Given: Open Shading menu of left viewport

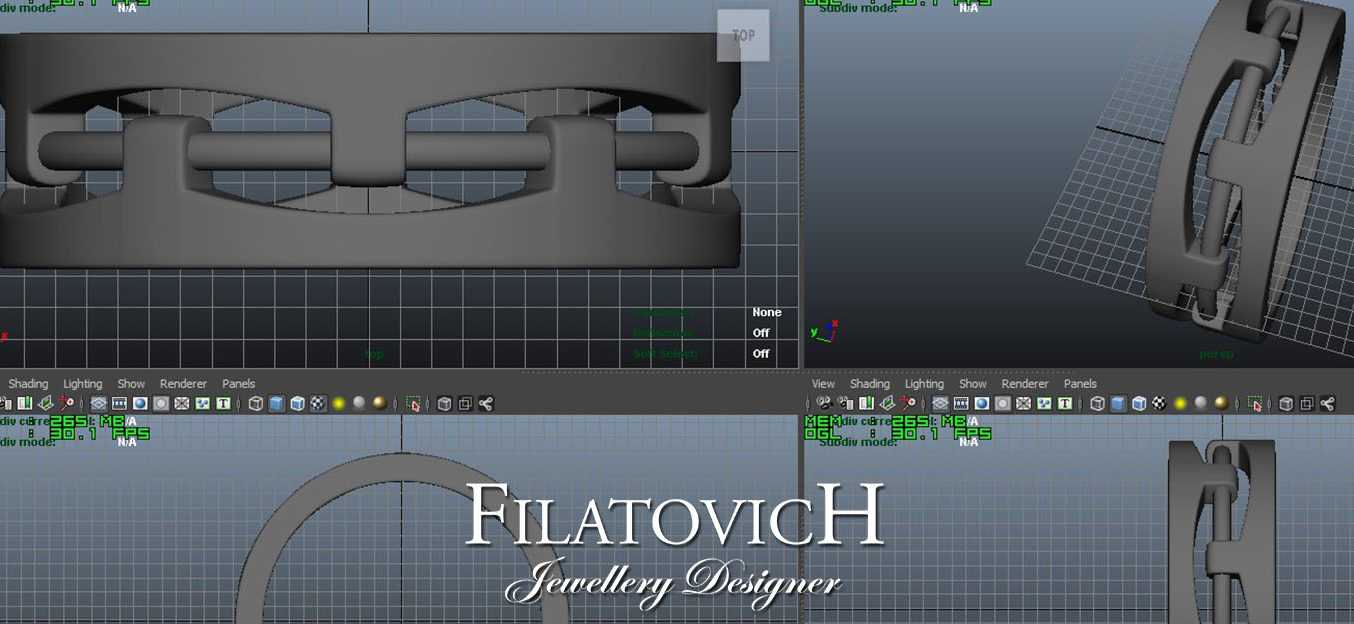Looking at the screenshot, I should pyautogui.click(x=28, y=384).
